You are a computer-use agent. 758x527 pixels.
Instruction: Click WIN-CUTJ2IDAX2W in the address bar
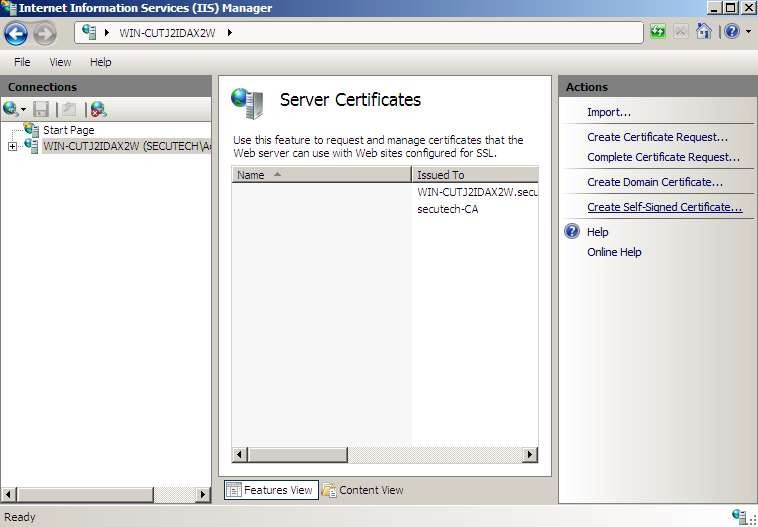(167, 33)
